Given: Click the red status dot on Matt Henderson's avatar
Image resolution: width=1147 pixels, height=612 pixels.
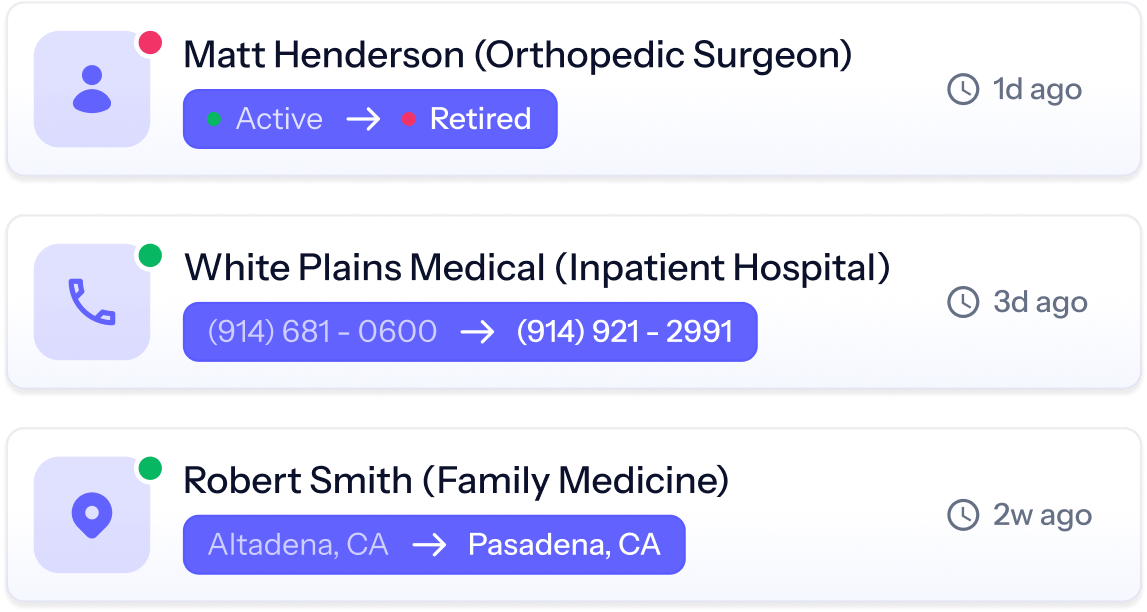Looking at the screenshot, I should click(x=150, y=42).
